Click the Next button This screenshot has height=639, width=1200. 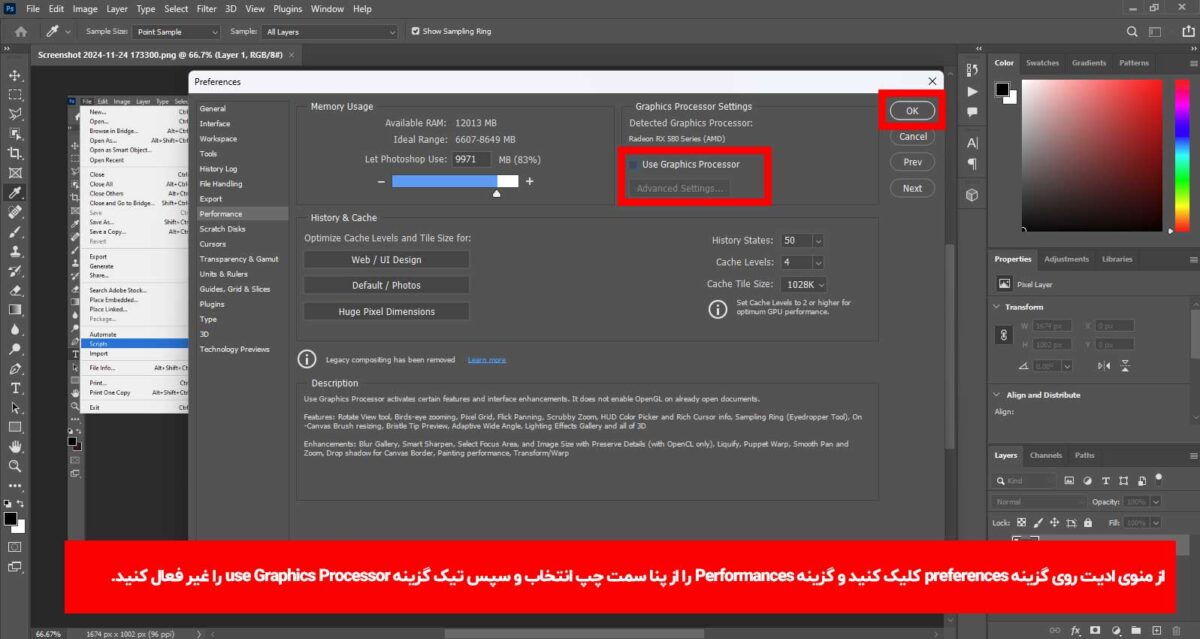[912, 188]
